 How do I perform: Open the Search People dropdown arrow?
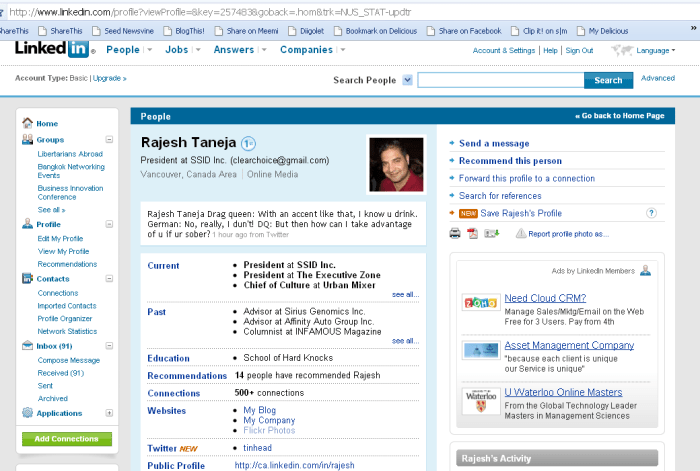407,80
